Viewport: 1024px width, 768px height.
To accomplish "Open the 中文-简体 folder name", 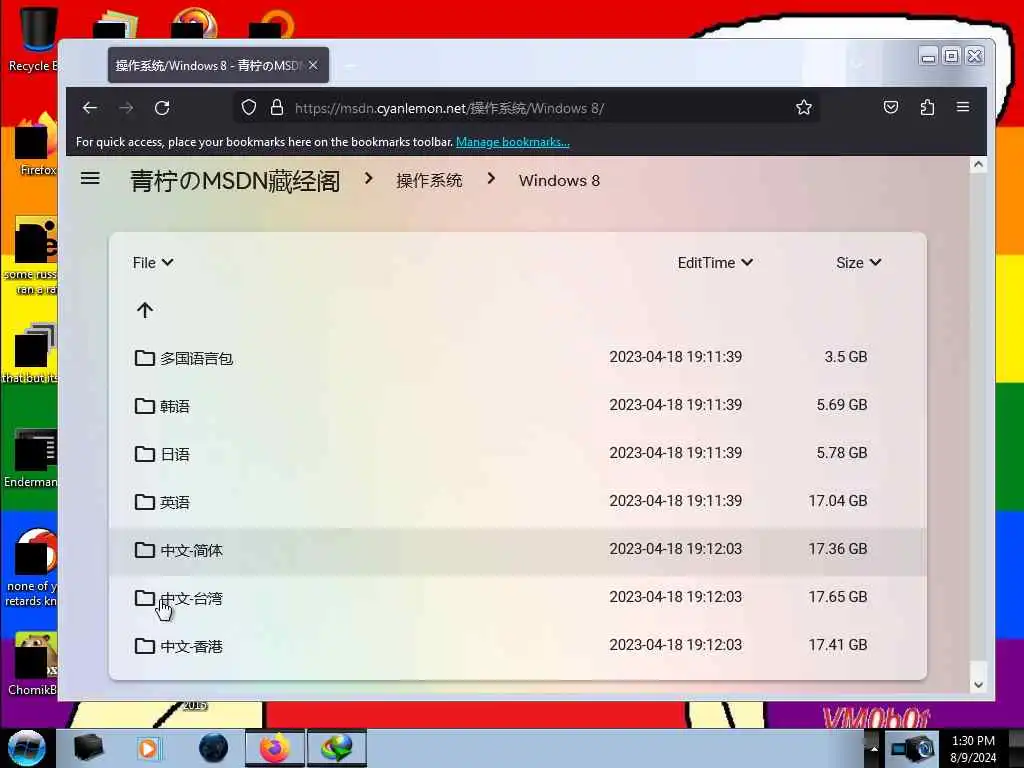I will [x=191, y=551].
